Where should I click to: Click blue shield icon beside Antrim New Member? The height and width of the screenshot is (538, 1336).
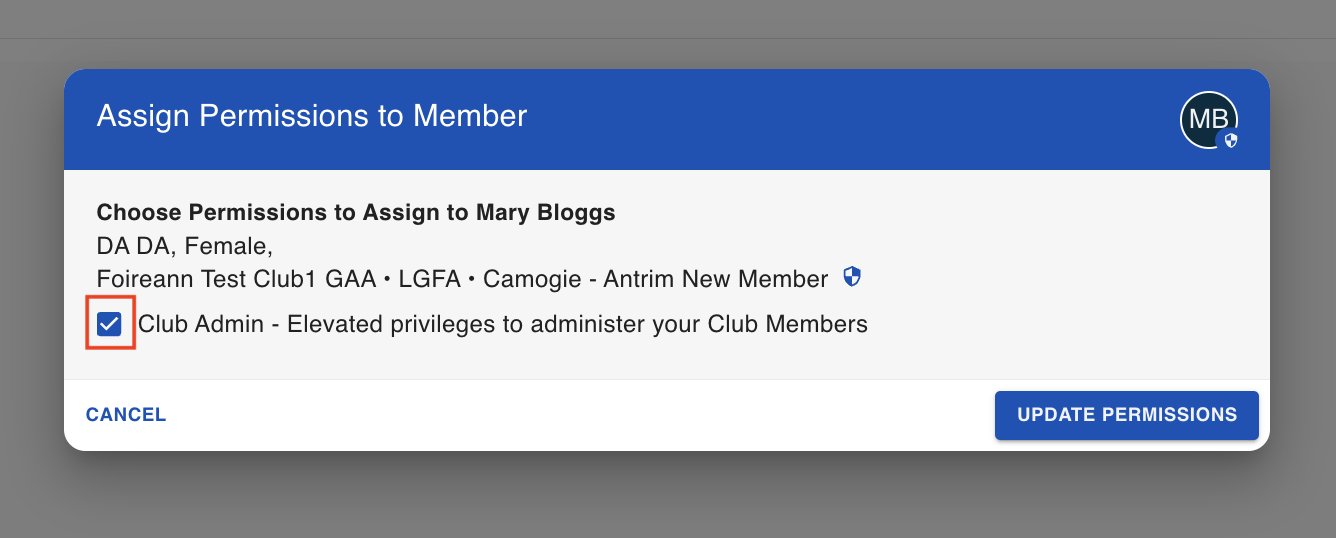[x=852, y=277]
